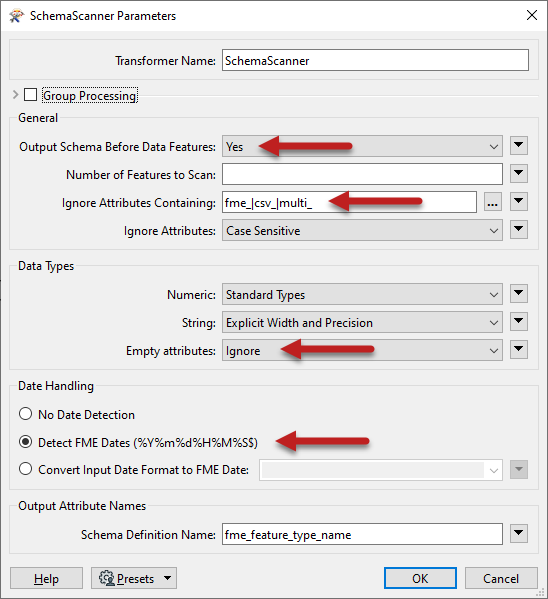
Task: Click the Output Attribute Names group title
Action: (82, 506)
